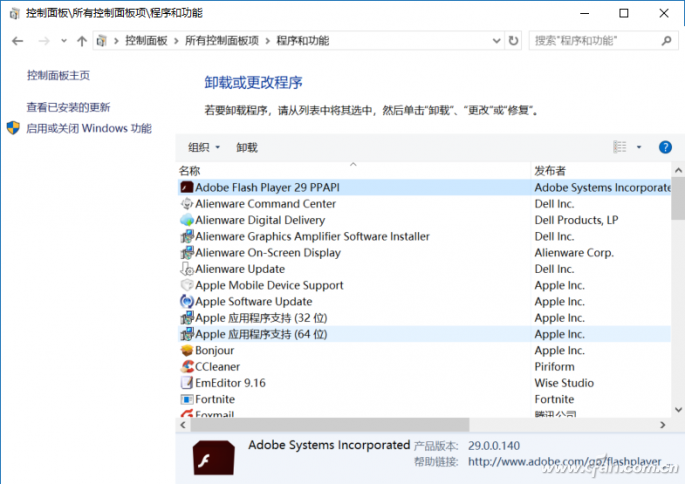Refresh the address bar location
The width and height of the screenshot is (685, 484).
coord(513,41)
